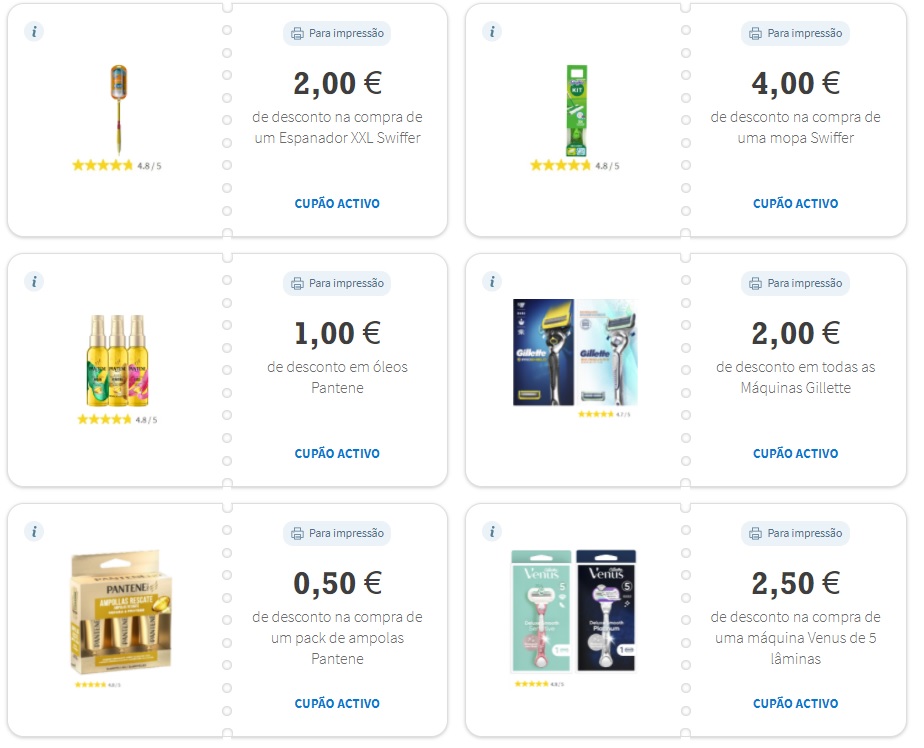Viewport: 924px width, 748px height.
Task: Print the ampolas Pantene 0,50 € coupon
Action: 337,533
